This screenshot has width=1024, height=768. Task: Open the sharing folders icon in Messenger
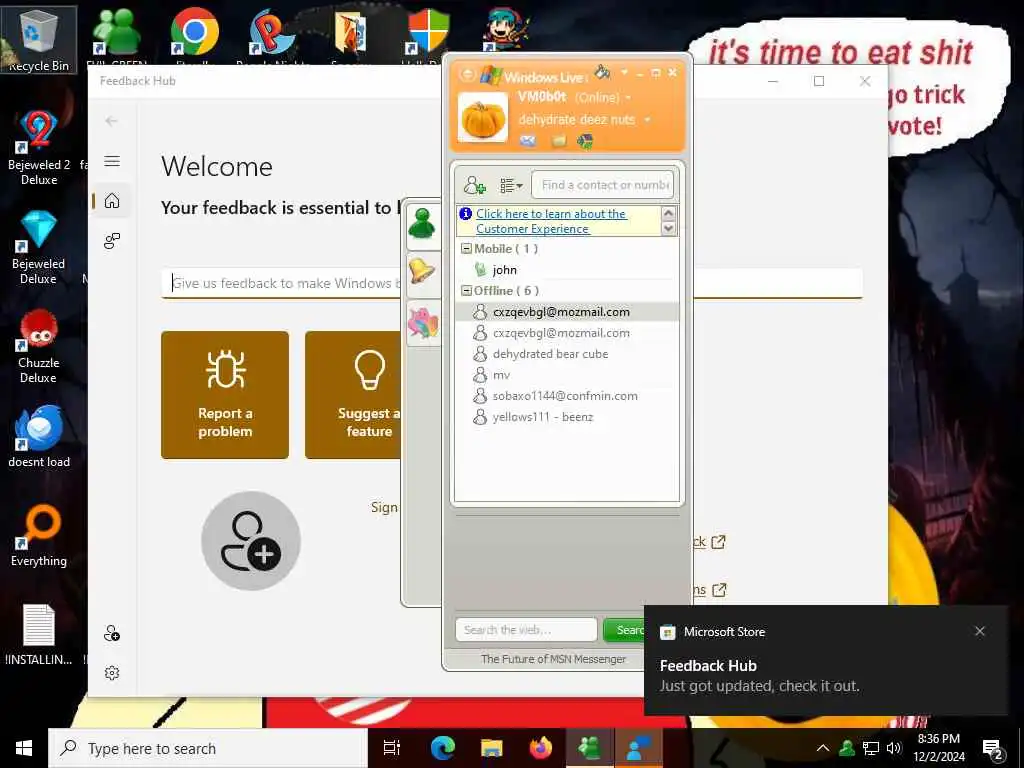558,140
